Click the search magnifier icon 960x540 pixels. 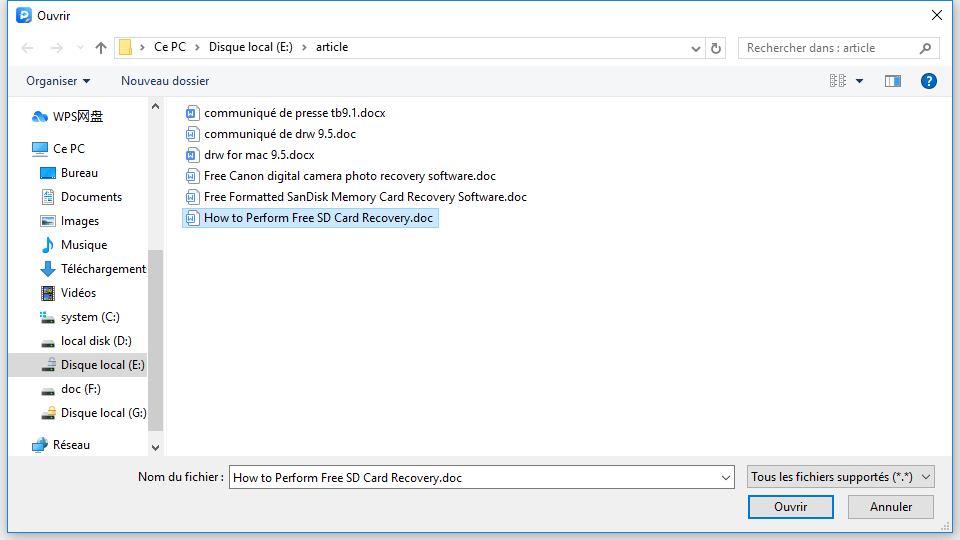click(x=925, y=48)
